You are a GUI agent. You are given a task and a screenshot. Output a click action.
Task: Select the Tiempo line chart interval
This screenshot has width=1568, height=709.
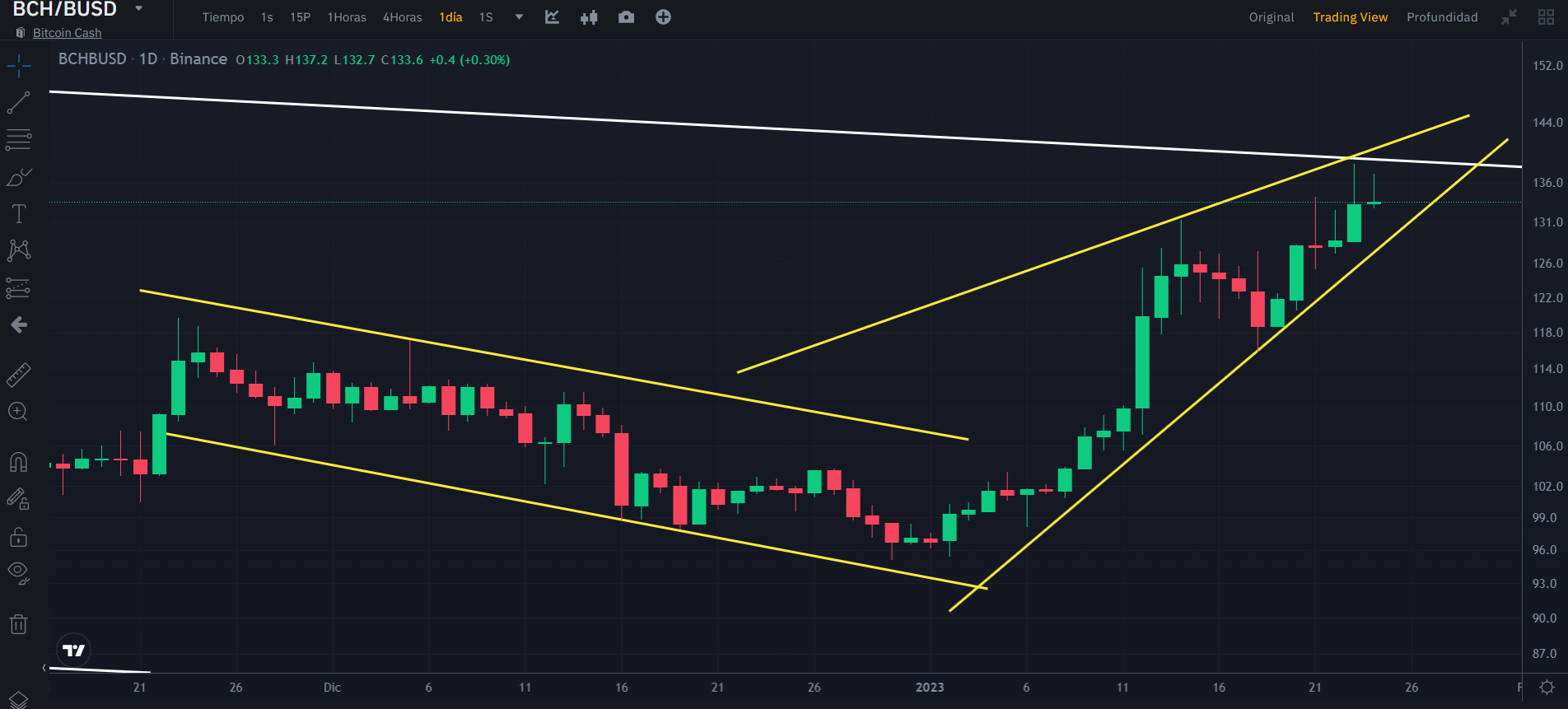pos(223,17)
